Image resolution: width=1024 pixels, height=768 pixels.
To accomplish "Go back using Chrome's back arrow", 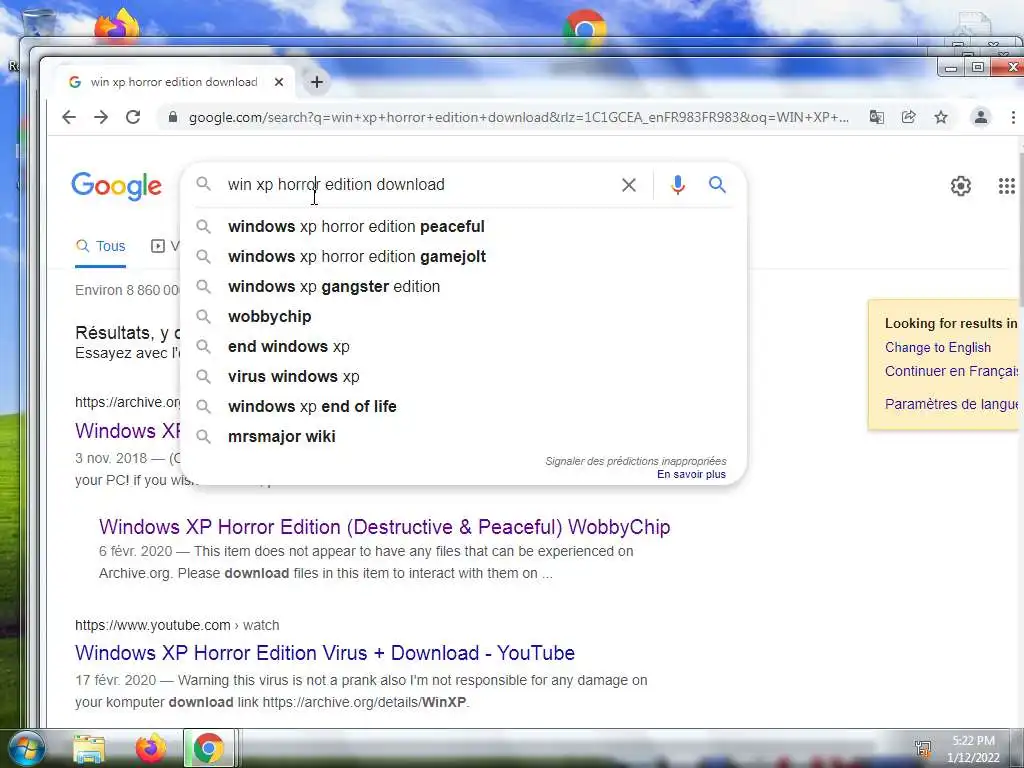I will coord(69,118).
